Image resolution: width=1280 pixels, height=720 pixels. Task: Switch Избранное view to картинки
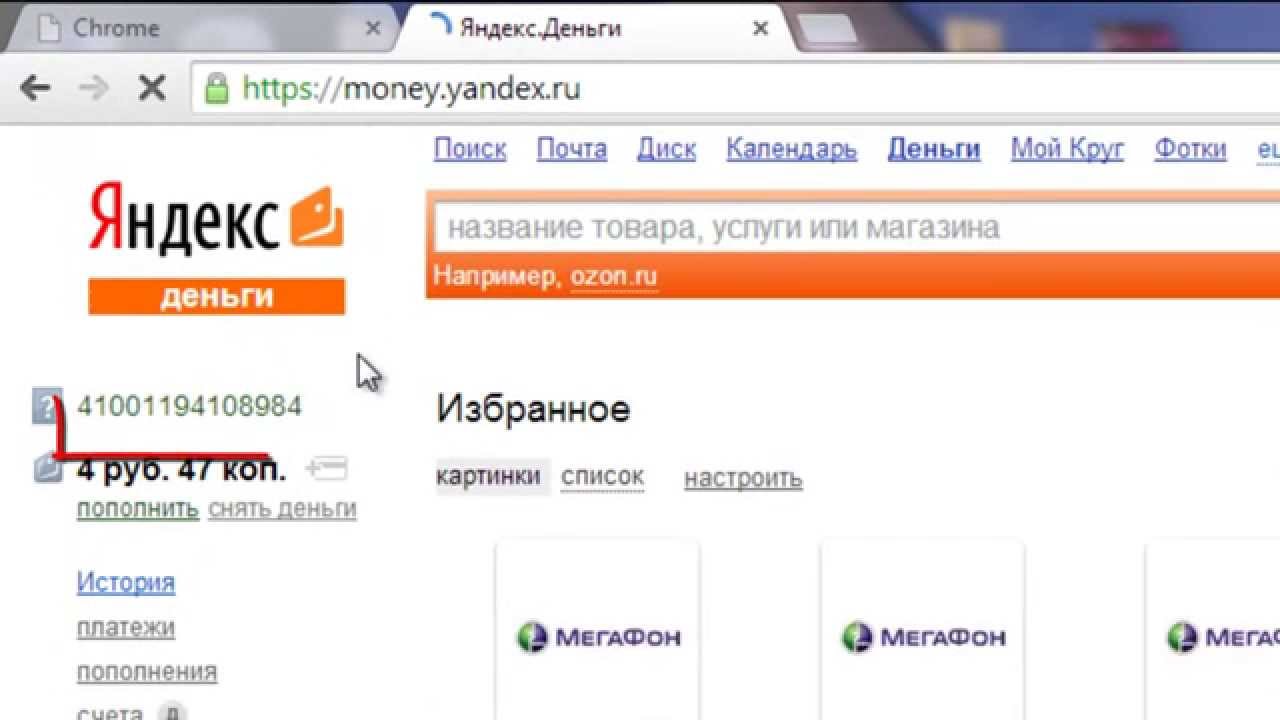pos(488,477)
